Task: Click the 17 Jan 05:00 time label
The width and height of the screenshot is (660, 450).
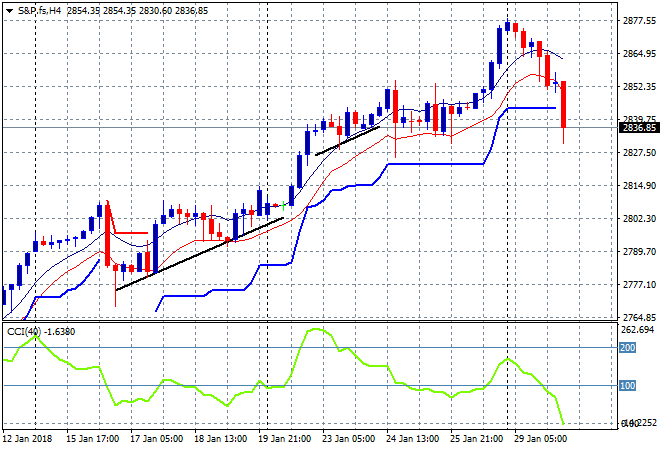Action: (157, 439)
